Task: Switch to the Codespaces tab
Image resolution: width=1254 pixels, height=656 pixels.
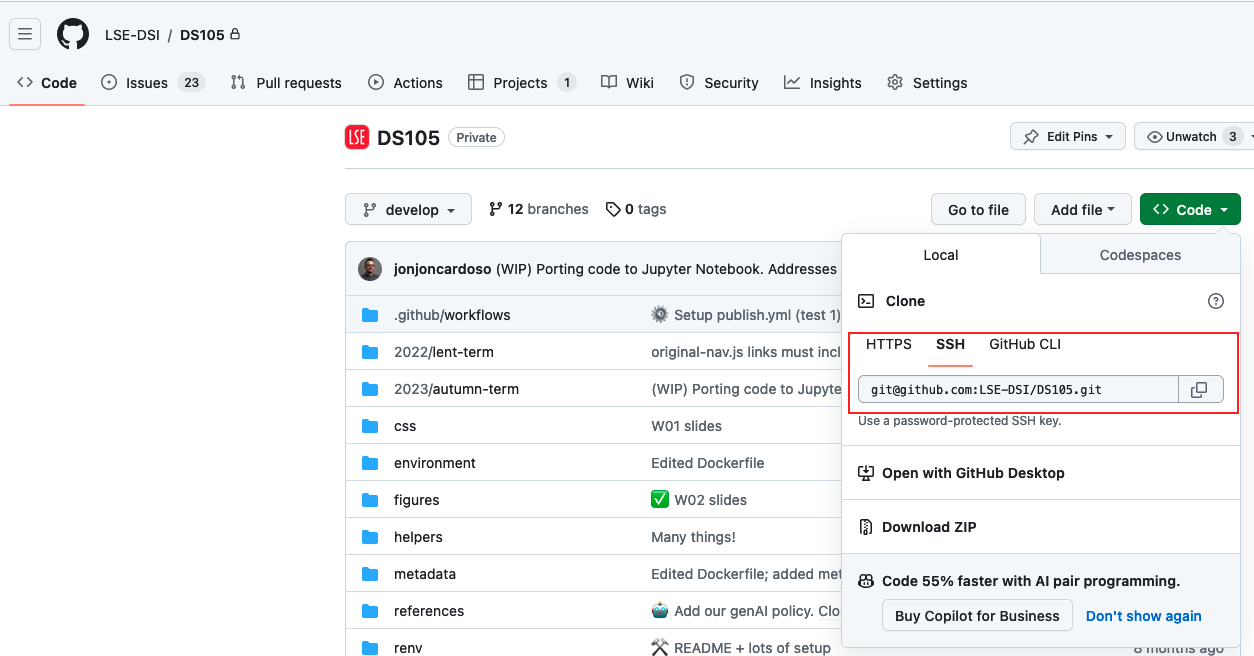Action: coord(1140,255)
